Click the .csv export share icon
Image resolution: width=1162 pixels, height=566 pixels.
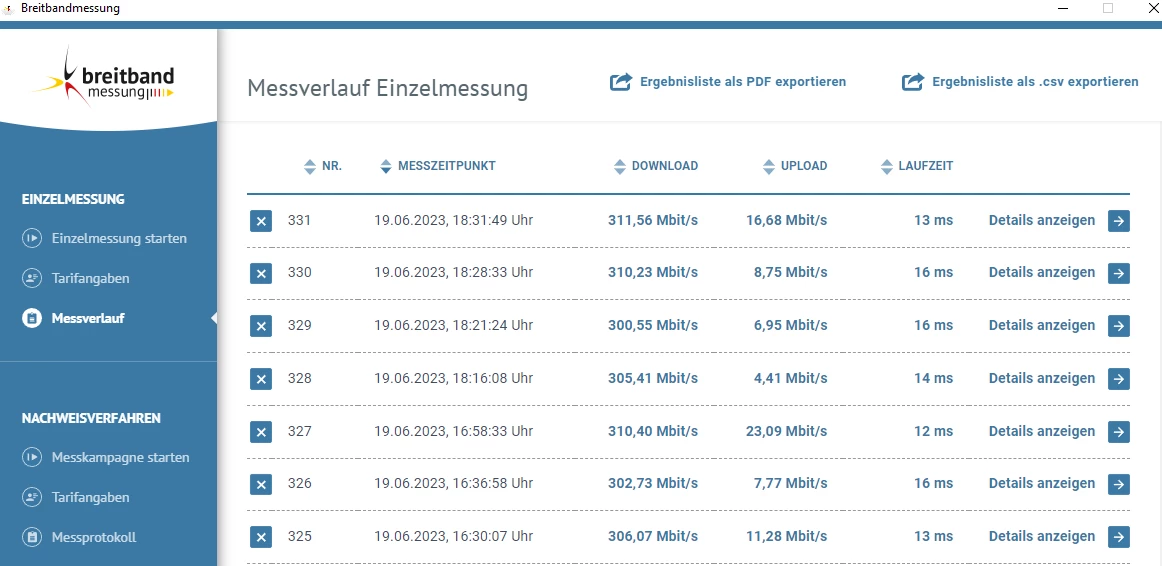(x=912, y=82)
